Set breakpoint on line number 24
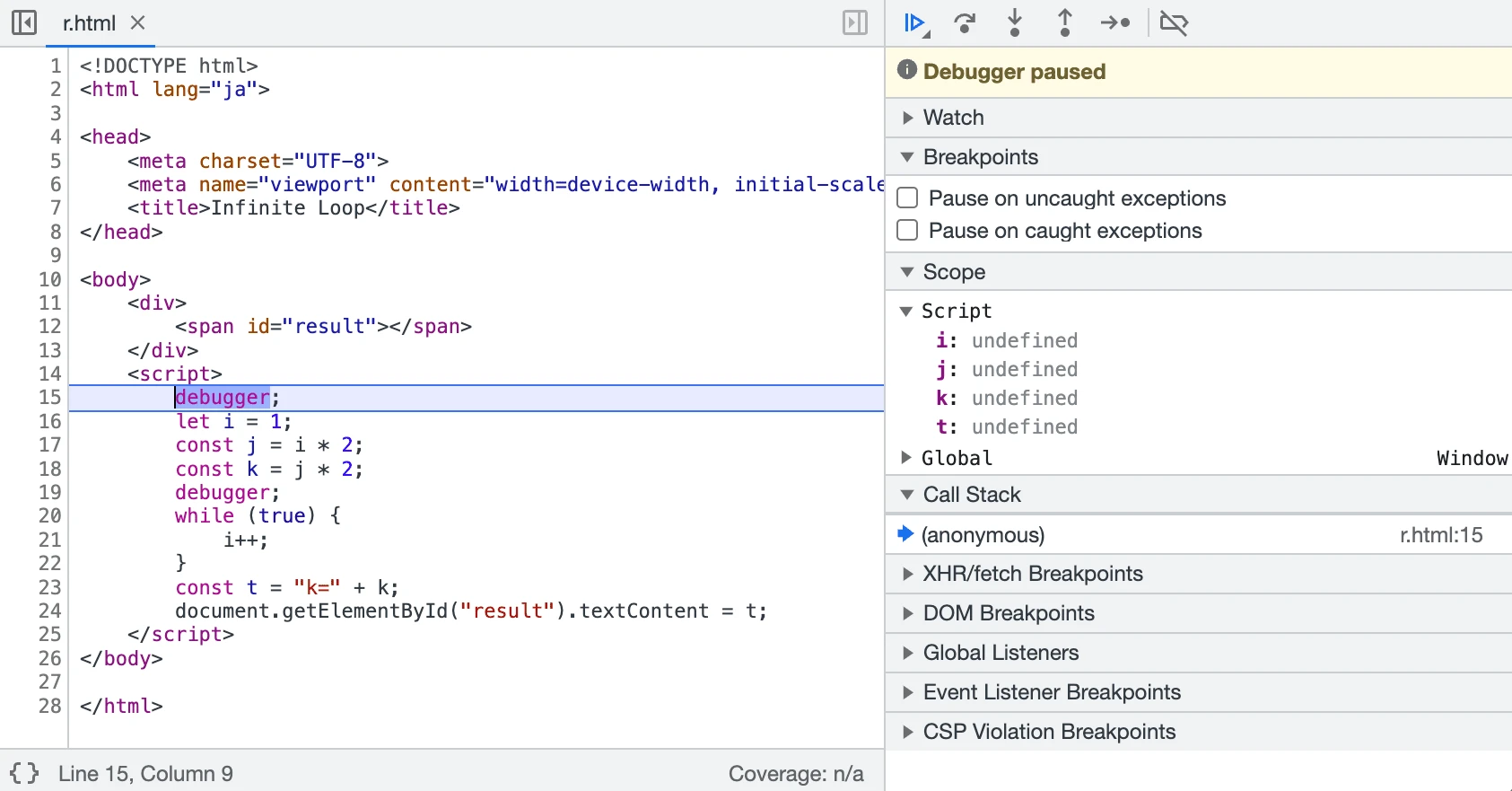 point(50,611)
